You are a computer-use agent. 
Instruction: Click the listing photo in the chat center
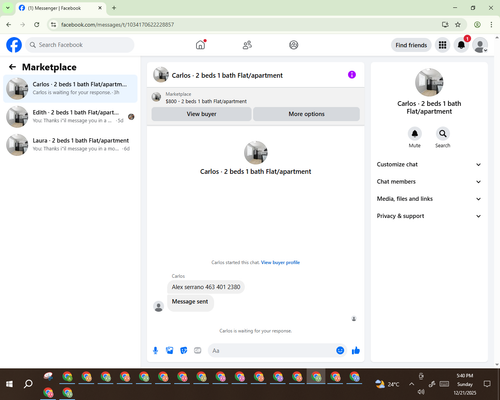[256, 153]
